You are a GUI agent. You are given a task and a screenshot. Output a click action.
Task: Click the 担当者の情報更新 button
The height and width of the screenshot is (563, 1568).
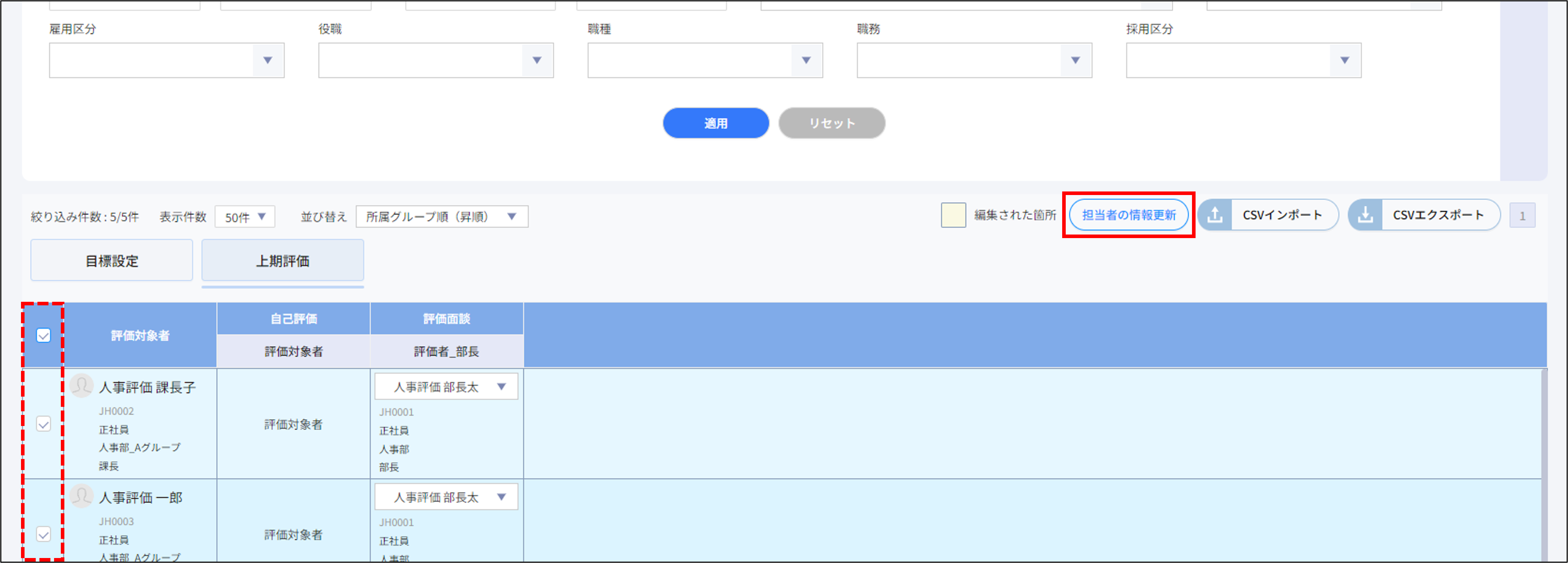1129,214
